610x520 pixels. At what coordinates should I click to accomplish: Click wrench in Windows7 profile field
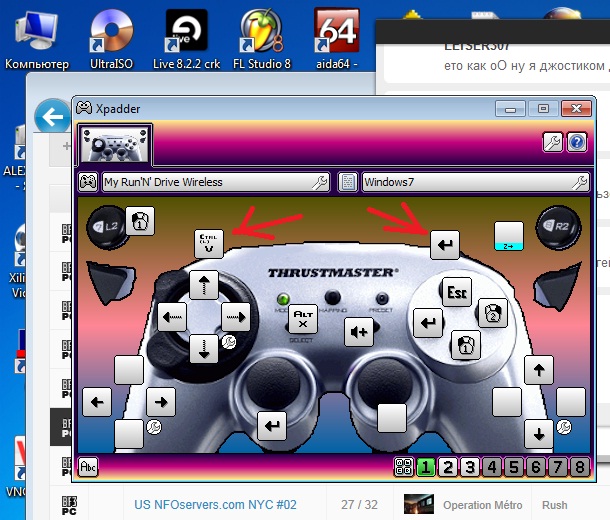tap(580, 182)
